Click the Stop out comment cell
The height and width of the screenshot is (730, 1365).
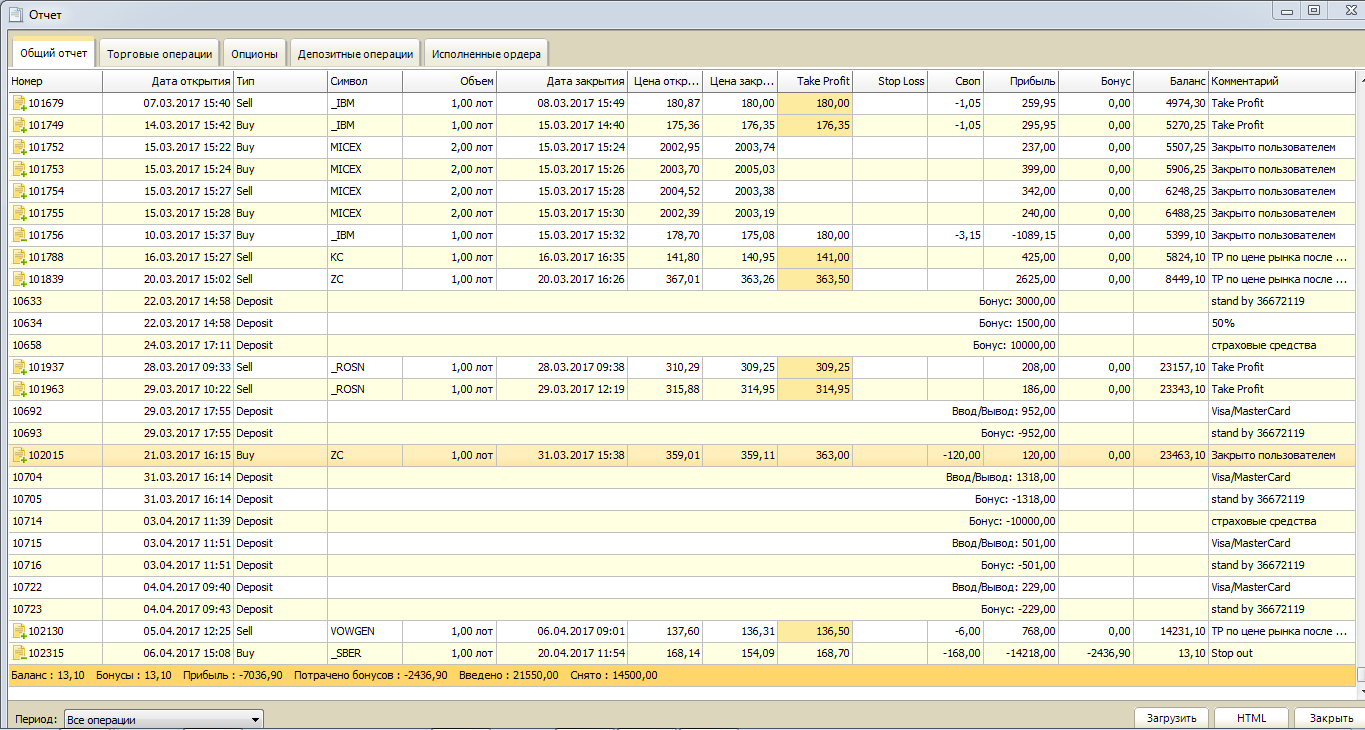tap(1281, 653)
